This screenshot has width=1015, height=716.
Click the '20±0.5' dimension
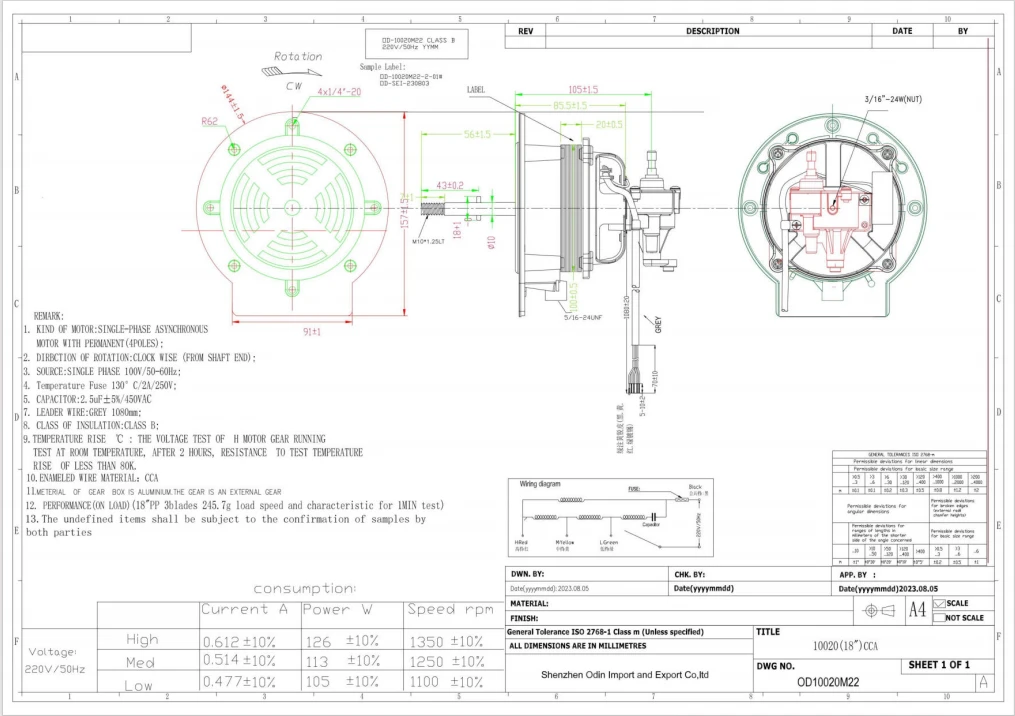click(609, 124)
